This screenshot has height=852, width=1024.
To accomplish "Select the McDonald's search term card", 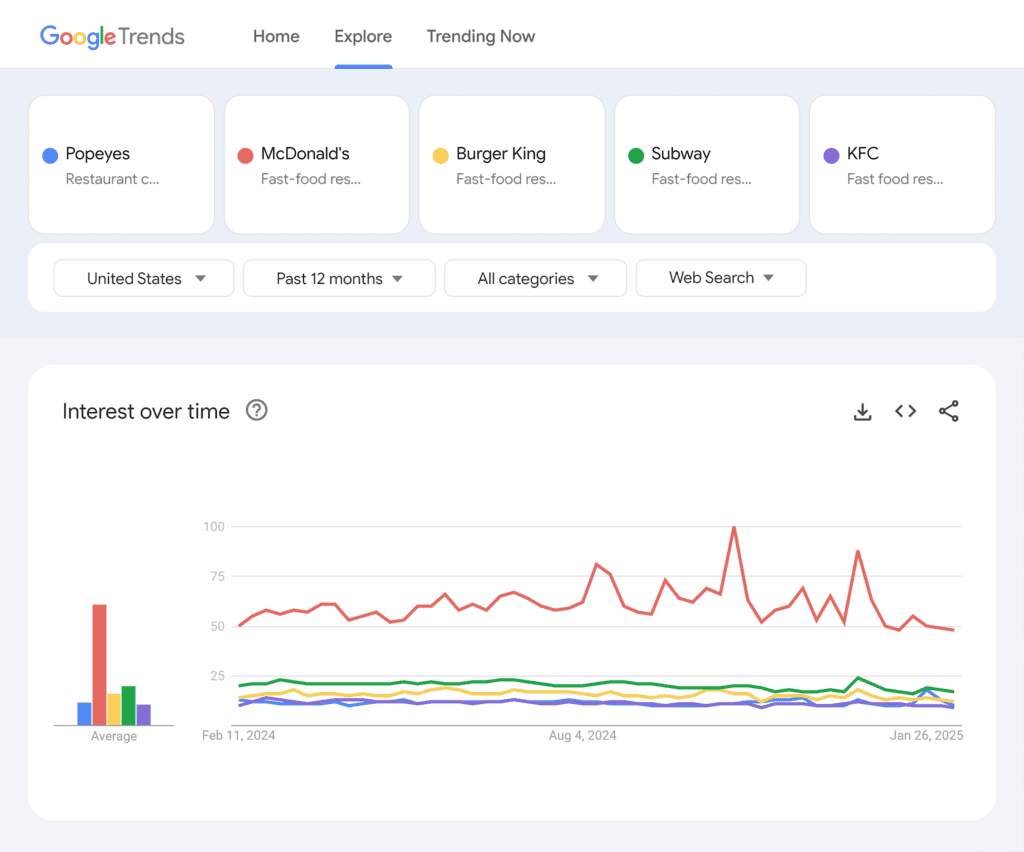I will coord(316,165).
